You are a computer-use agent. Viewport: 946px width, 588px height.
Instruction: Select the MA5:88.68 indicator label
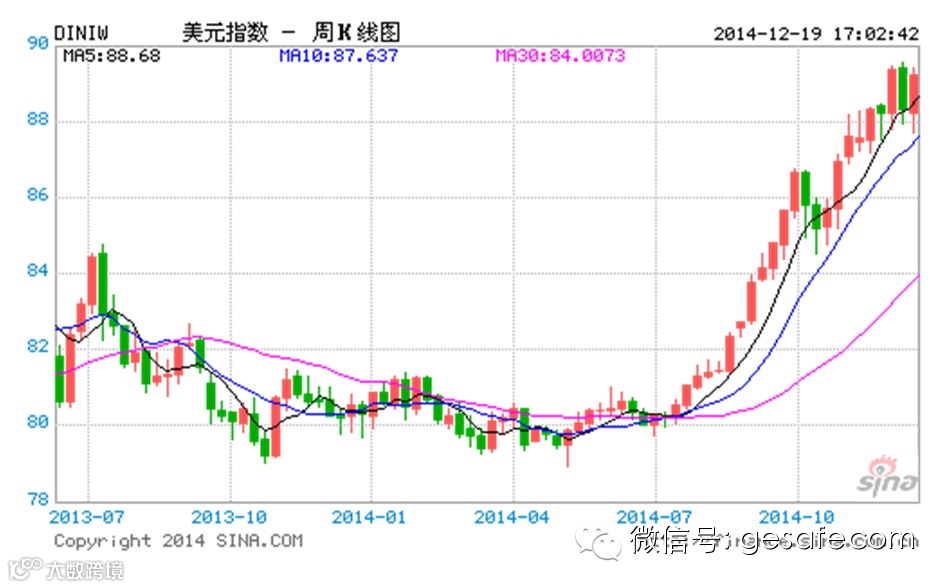coord(112,56)
